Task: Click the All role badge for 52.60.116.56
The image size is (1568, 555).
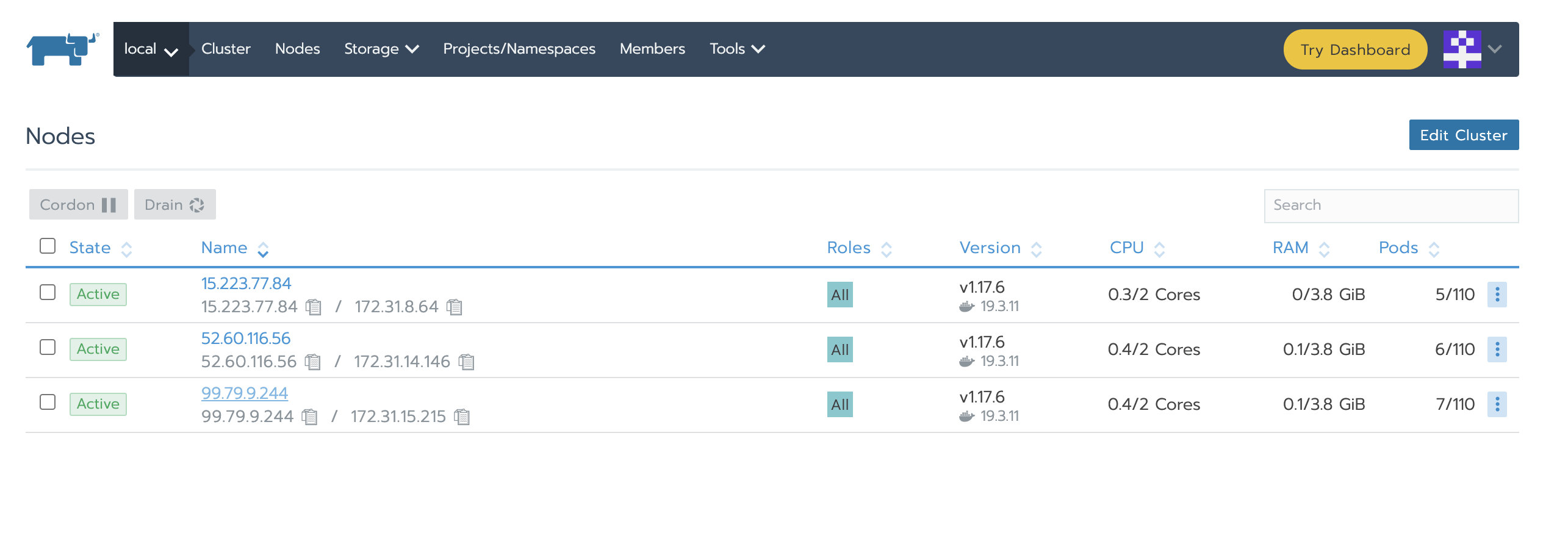Action: (x=840, y=349)
